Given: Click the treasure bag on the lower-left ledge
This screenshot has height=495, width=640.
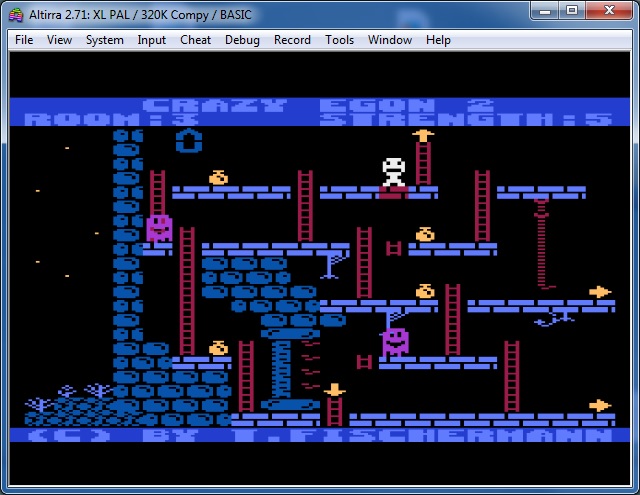Looking at the screenshot, I should click(218, 348).
